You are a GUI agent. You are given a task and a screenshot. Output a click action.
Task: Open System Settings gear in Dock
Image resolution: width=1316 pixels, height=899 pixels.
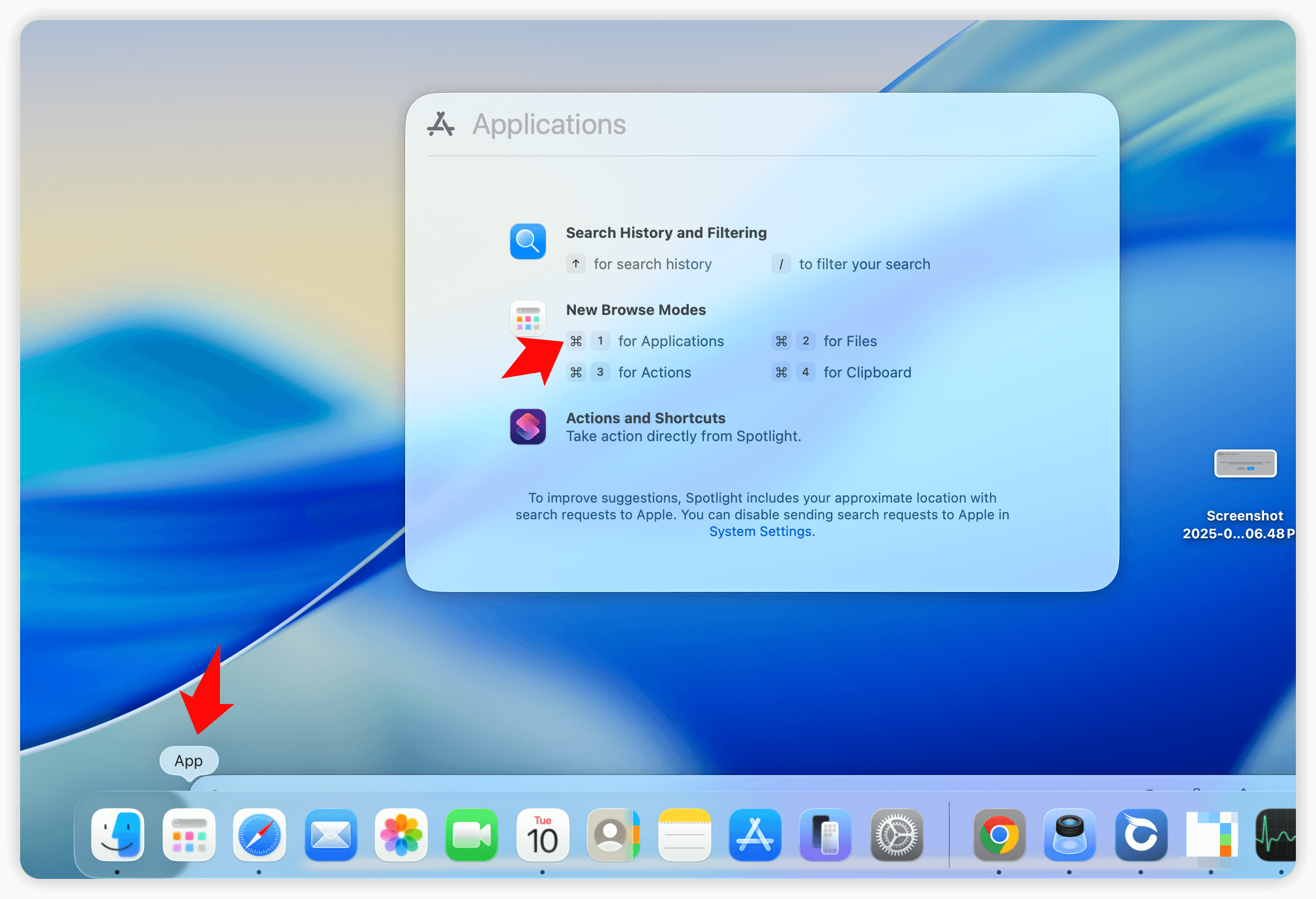click(897, 835)
